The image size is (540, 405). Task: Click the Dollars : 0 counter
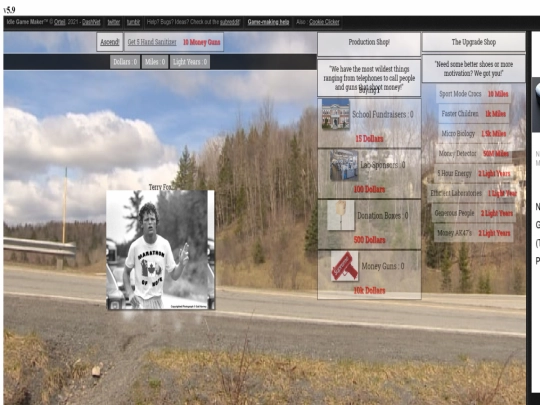pyautogui.click(x=125, y=62)
